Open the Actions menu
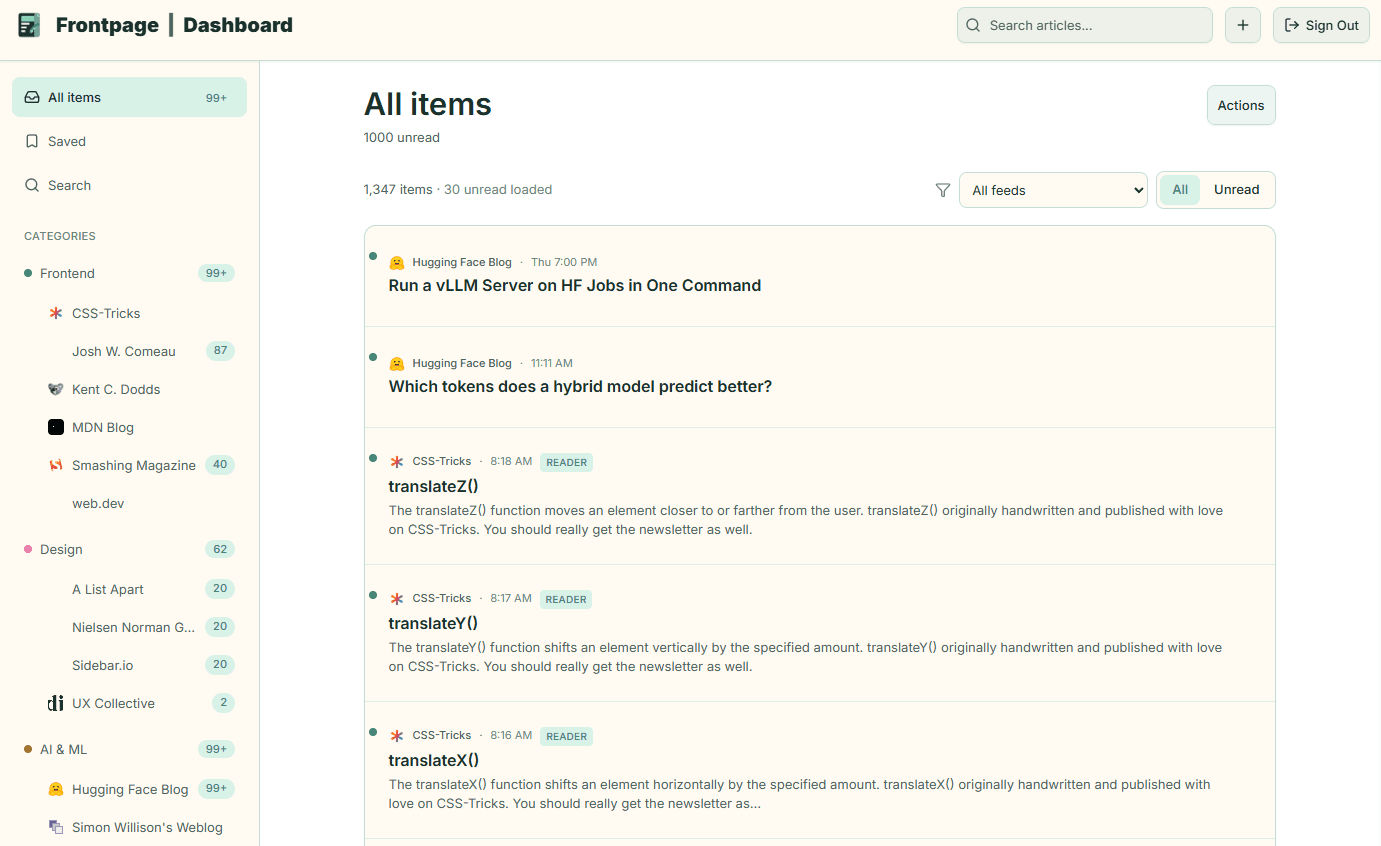This screenshot has width=1381, height=846. (1241, 105)
